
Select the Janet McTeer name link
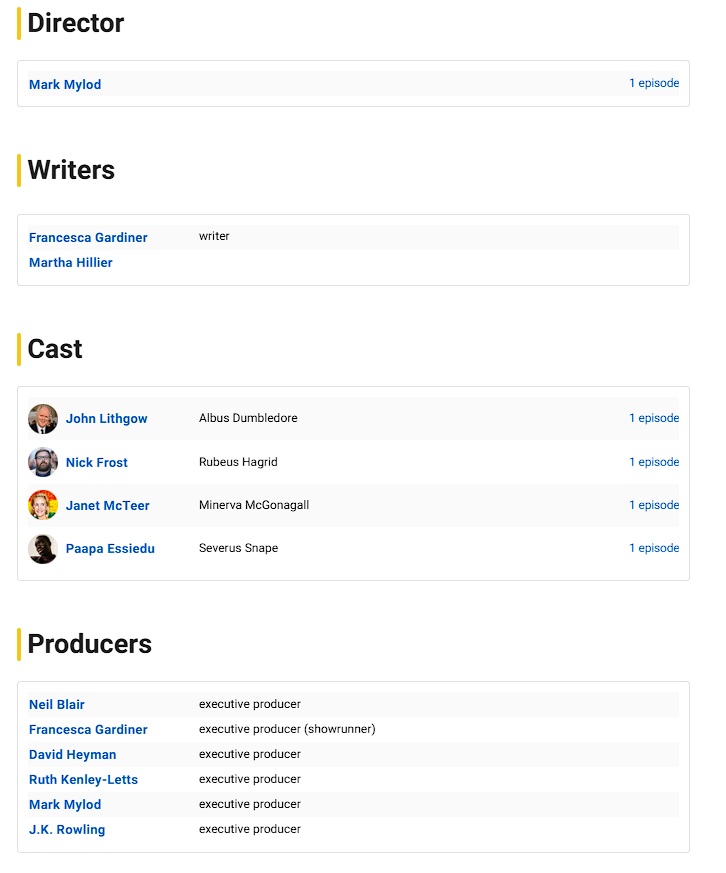coord(108,506)
